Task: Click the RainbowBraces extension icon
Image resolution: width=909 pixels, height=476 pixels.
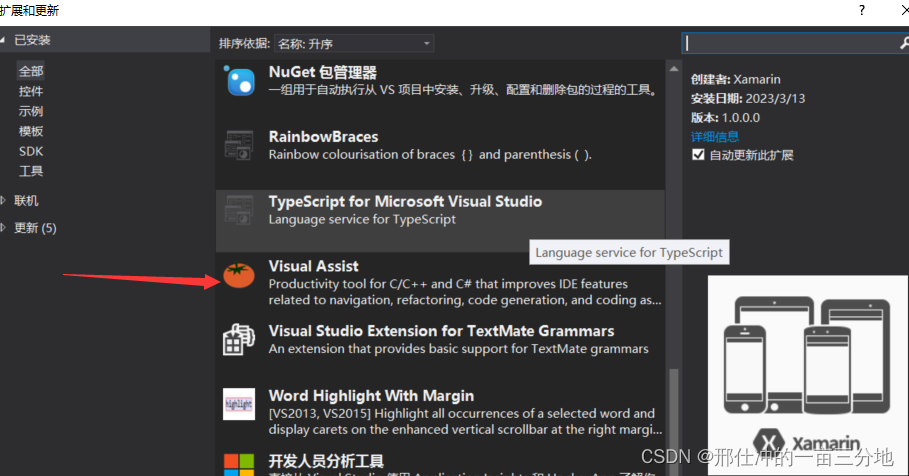Action: click(x=239, y=145)
